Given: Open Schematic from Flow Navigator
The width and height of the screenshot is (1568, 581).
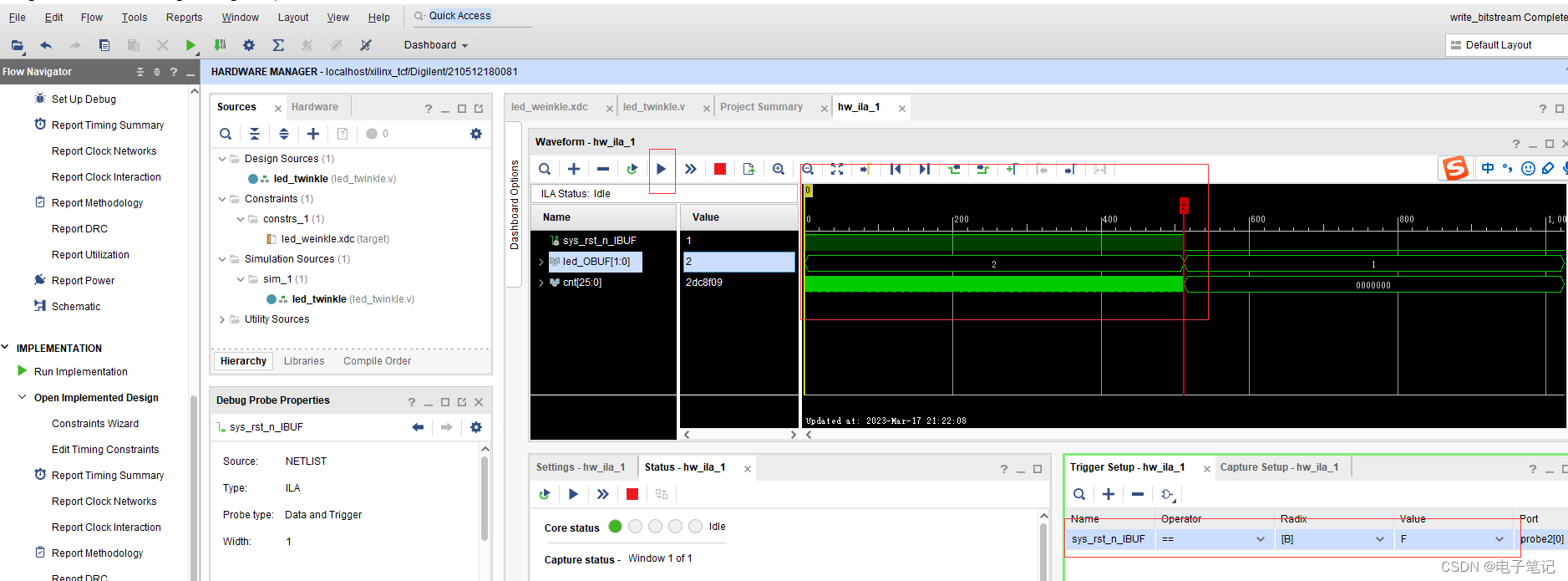Looking at the screenshot, I should [76, 307].
